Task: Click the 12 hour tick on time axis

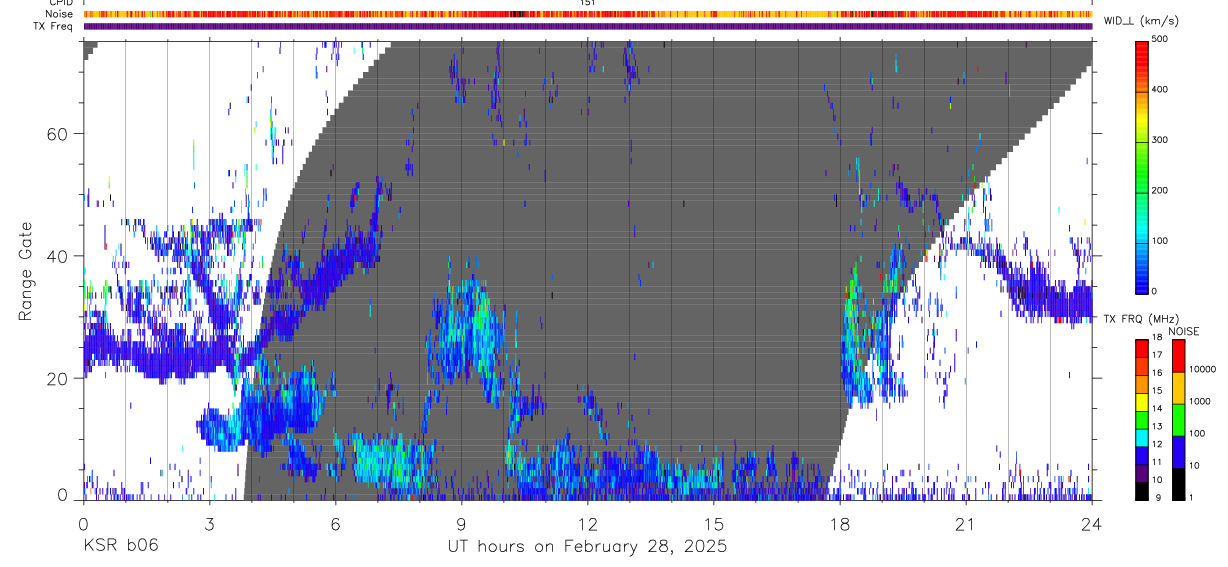Action: coord(587,523)
